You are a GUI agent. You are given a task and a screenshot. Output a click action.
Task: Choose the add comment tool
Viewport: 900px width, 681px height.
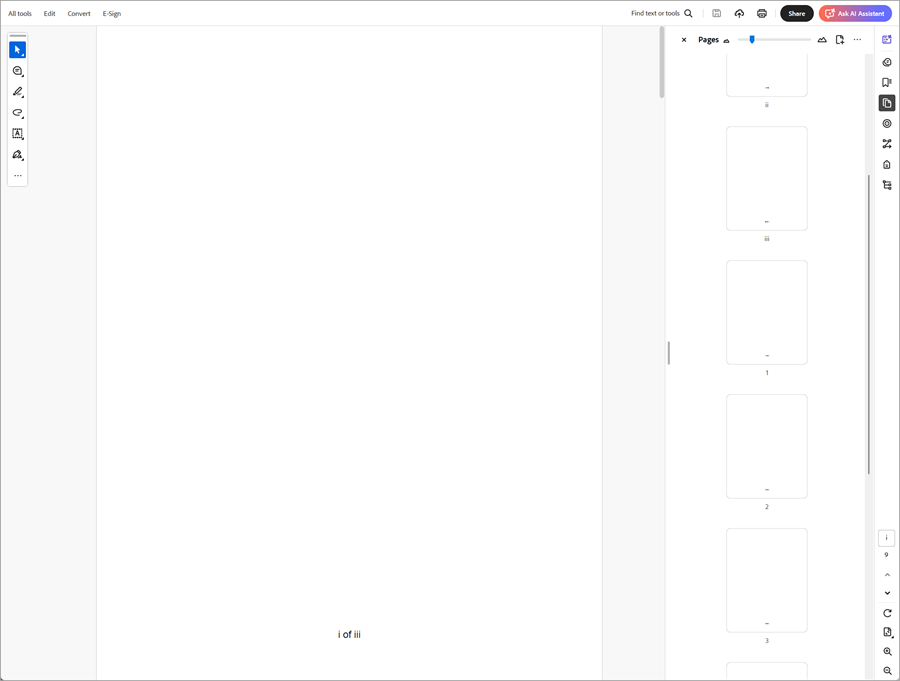[x=17, y=71]
